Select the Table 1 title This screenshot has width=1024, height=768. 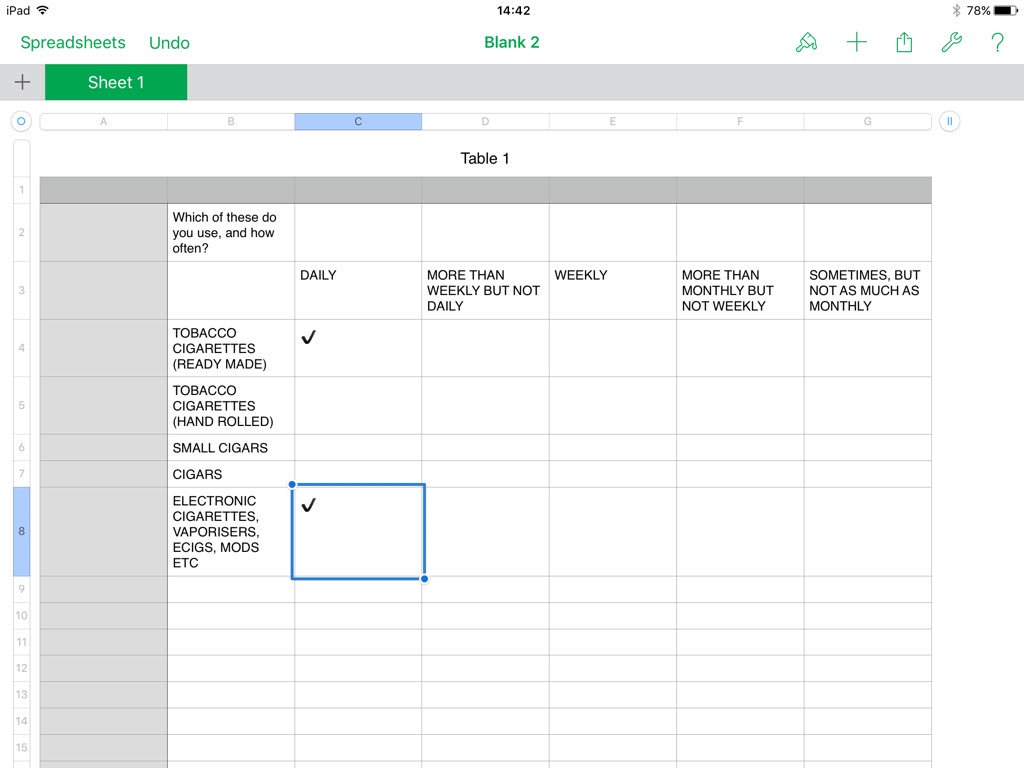tap(485, 159)
